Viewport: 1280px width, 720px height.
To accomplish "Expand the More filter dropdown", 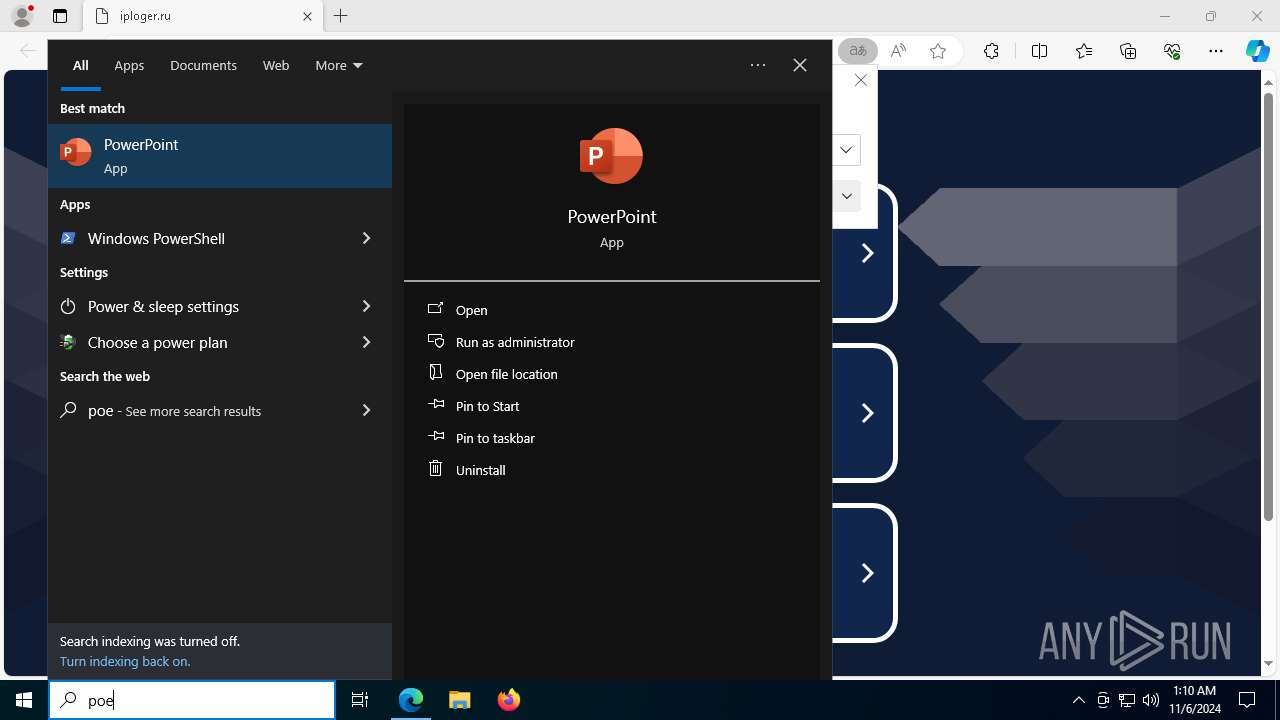I will [338, 65].
